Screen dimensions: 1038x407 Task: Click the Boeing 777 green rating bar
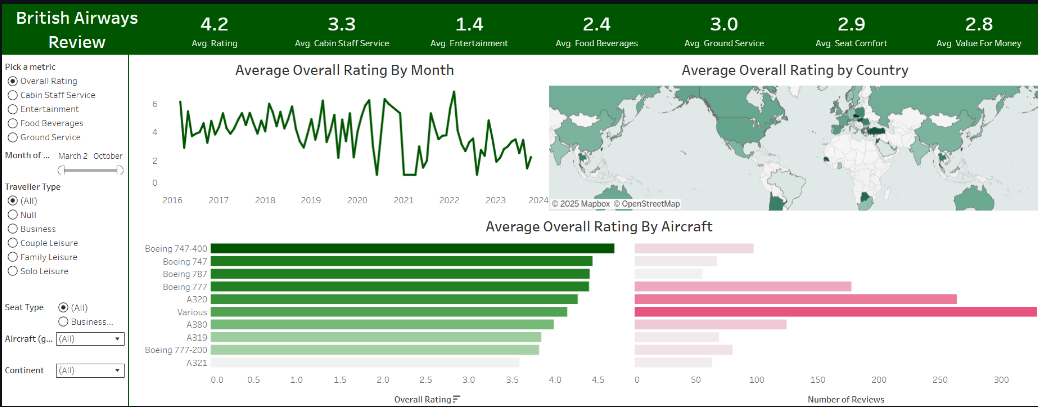[400, 287]
